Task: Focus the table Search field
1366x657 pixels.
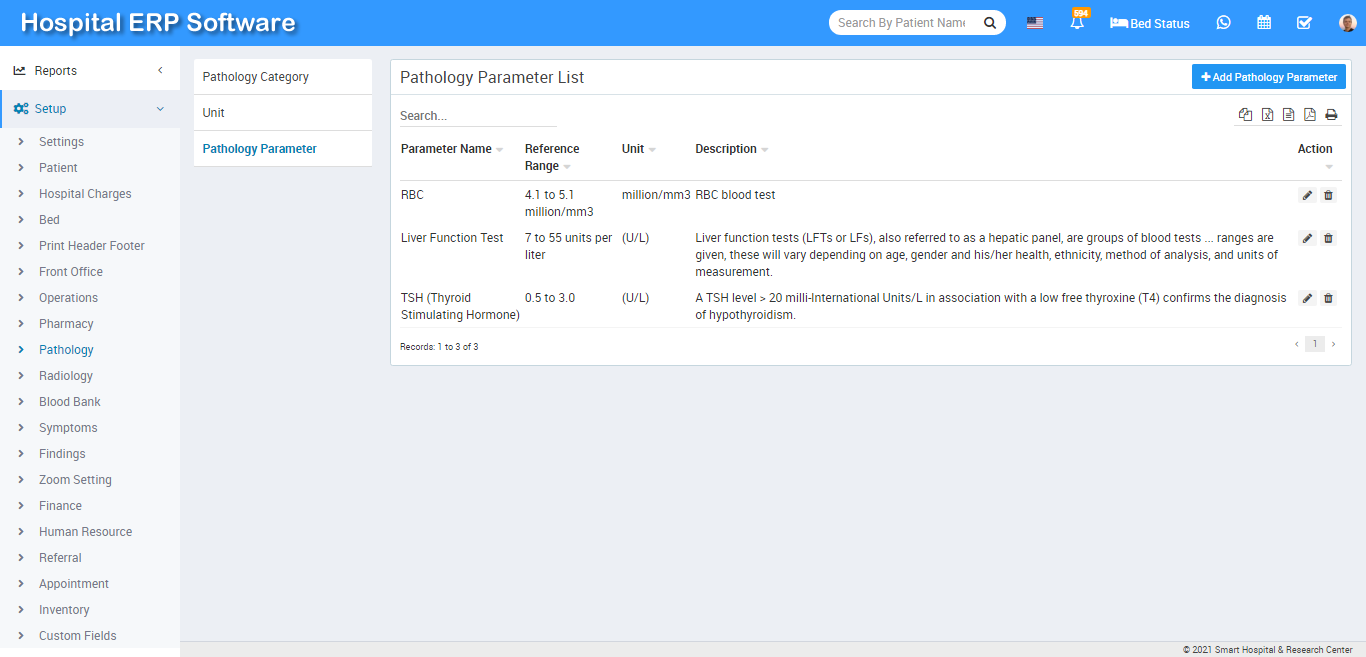Action: click(x=477, y=116)
